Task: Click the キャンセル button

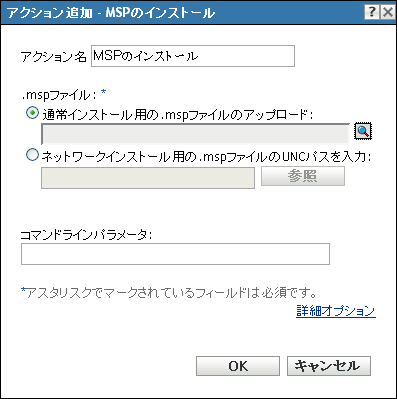Action: coord(329,366)
